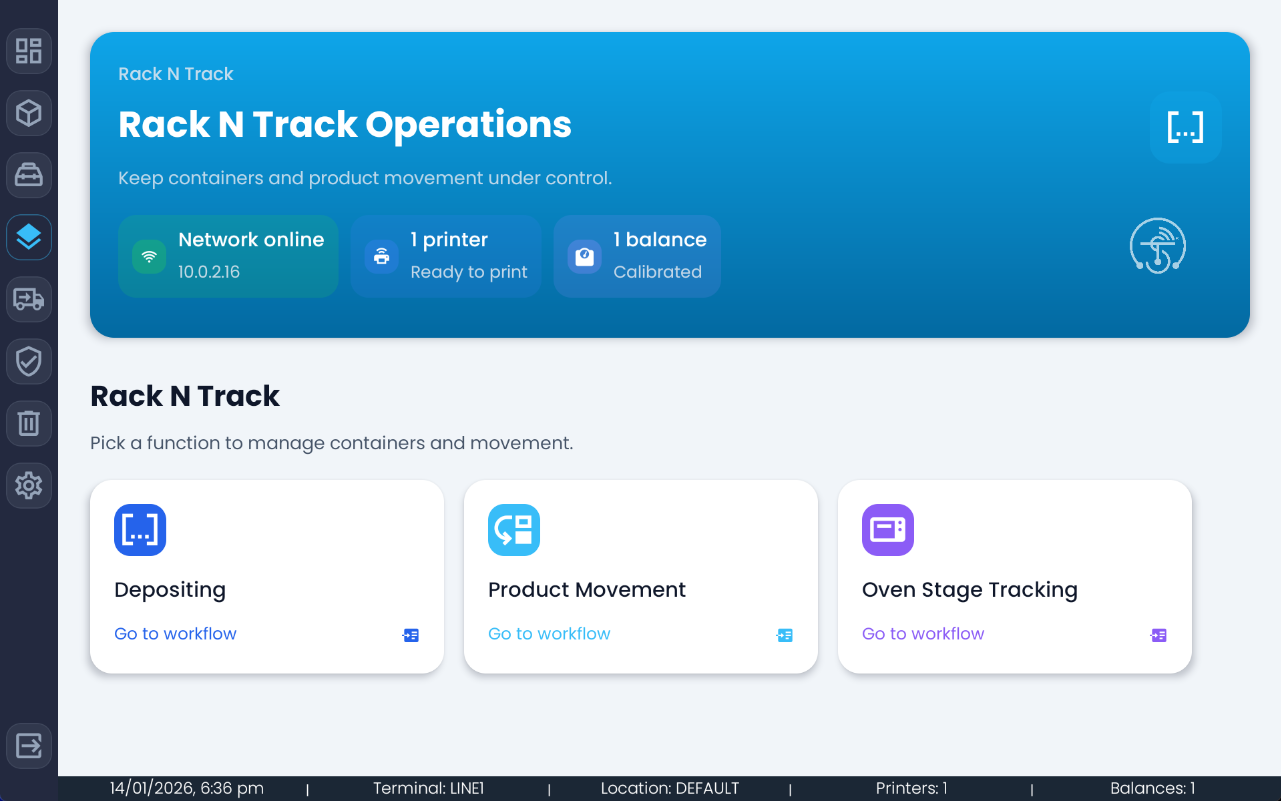Open the settings gear in the sidebar
The width and height of the screenshot is (1281, 801).
tap(29, 485)
